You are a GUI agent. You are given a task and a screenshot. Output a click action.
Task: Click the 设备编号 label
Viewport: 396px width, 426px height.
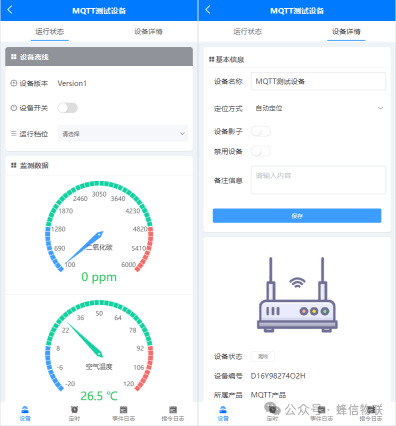228,376
